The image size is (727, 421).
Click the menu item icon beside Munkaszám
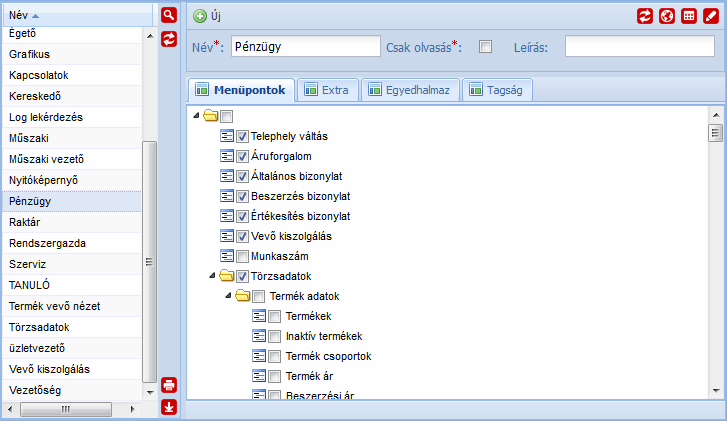pos(227,255)
